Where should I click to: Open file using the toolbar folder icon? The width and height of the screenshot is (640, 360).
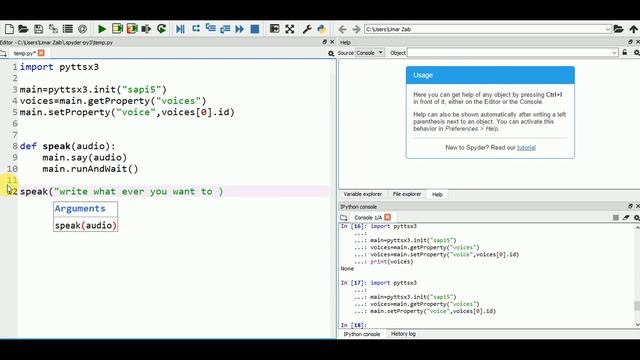point(23,29)
